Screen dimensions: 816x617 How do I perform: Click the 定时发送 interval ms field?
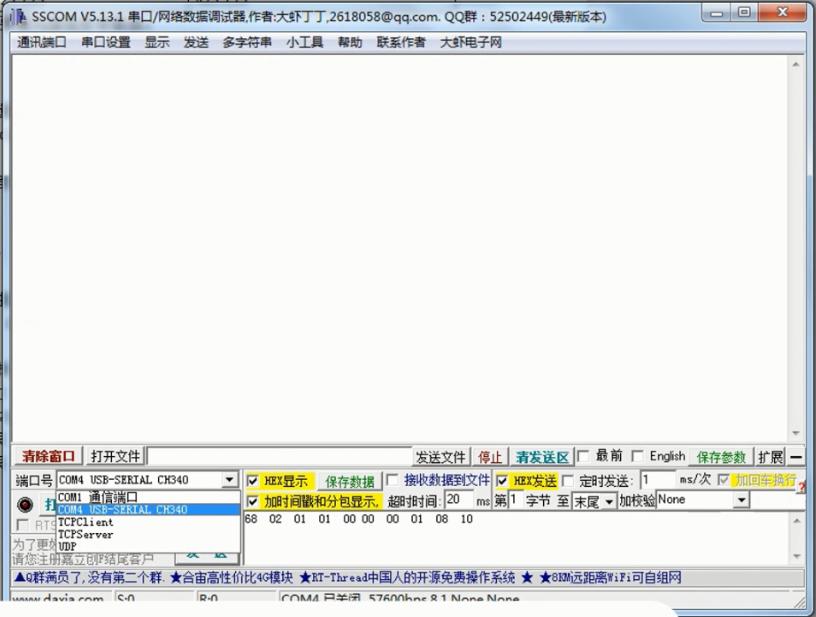click(x=658, y=480)
